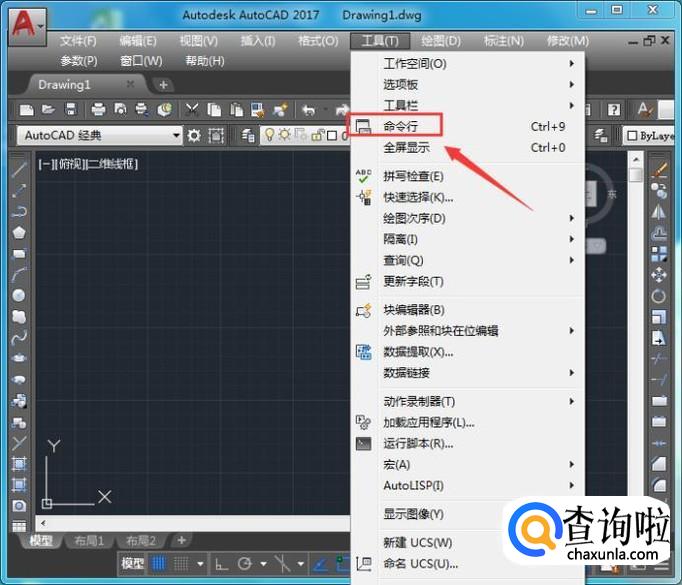Choose 全屏显示 menu item

coord(468,147)
